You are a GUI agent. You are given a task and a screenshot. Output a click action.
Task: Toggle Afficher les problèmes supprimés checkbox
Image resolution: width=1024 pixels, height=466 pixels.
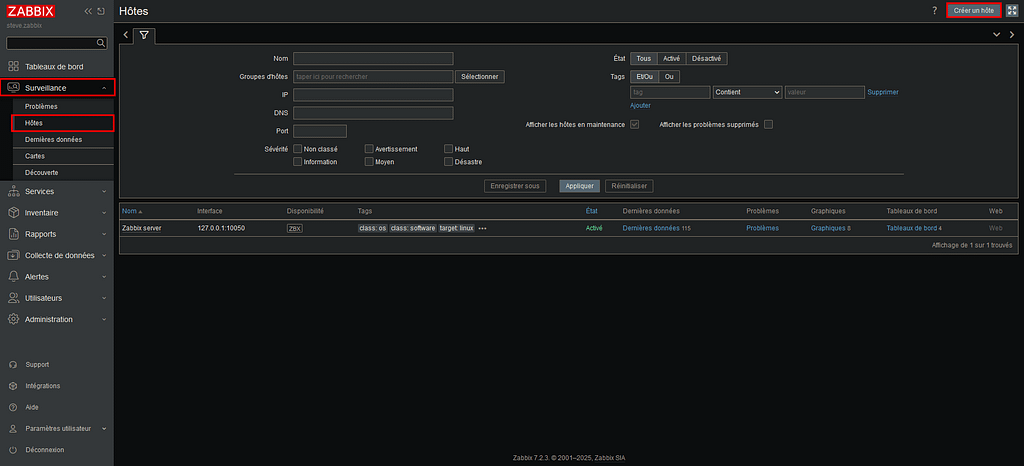(768, 124)
